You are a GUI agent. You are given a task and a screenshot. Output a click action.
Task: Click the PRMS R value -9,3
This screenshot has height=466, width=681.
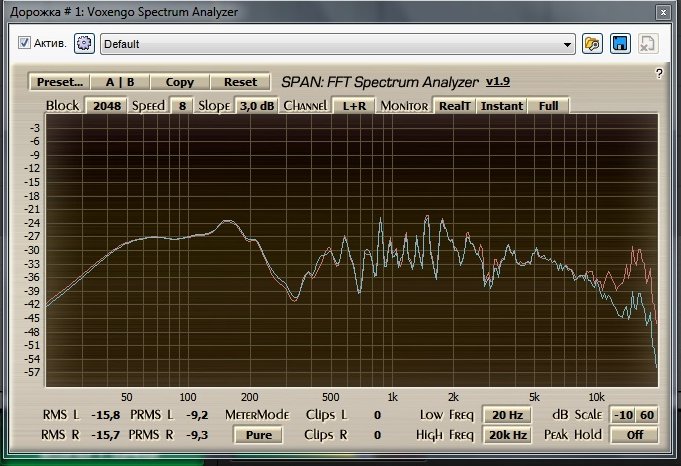point(197,435)
